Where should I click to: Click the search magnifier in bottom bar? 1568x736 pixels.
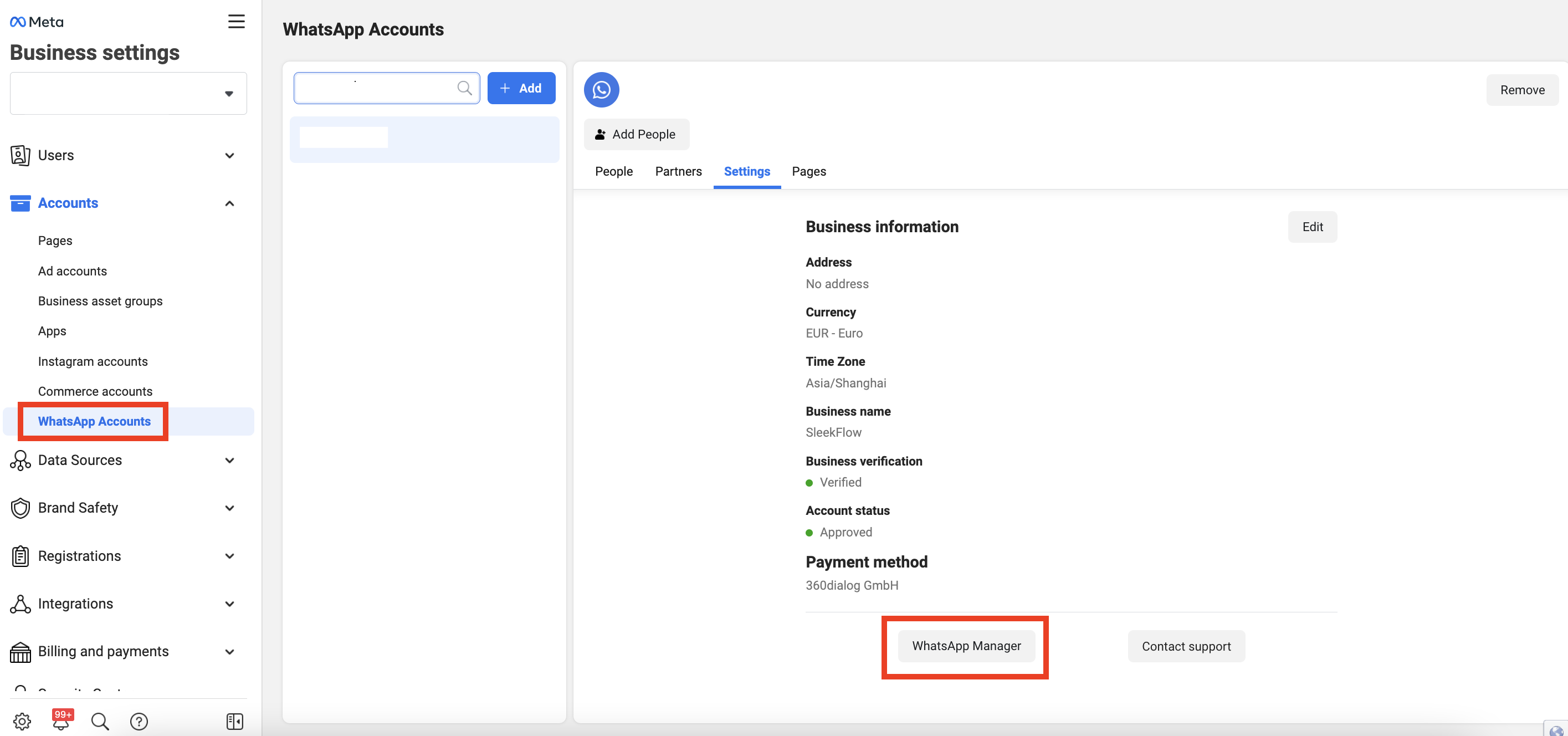point(100,722)
